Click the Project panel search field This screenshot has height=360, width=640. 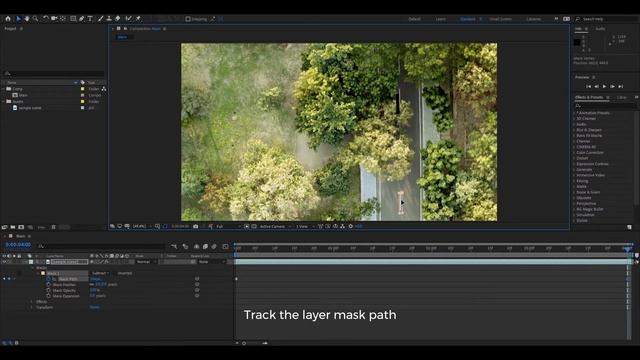(x=53, y=73)
